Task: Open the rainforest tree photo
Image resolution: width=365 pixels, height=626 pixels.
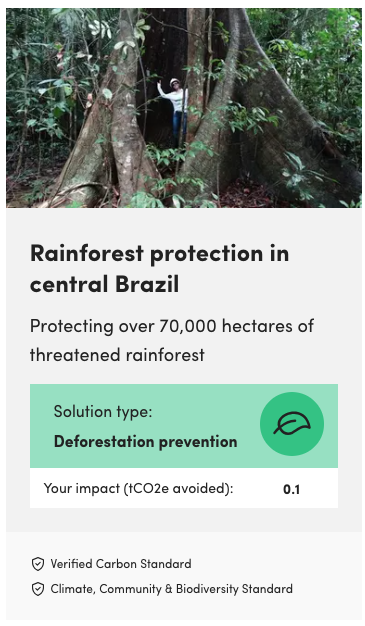Action: coord(184,108)
